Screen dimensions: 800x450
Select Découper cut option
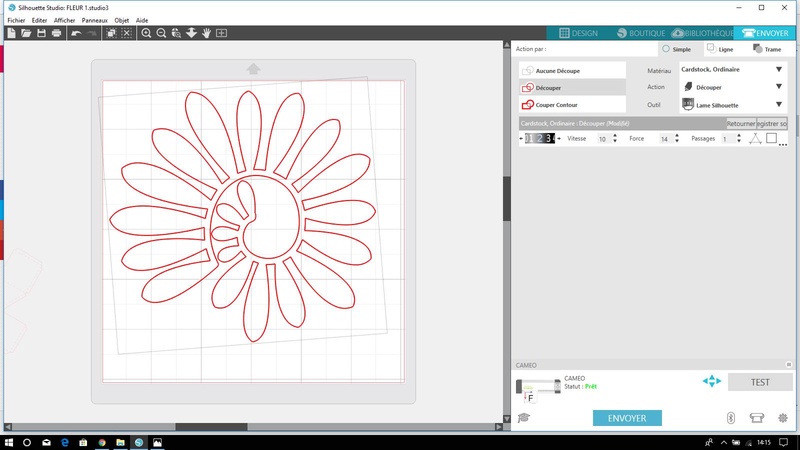point(572,87)
